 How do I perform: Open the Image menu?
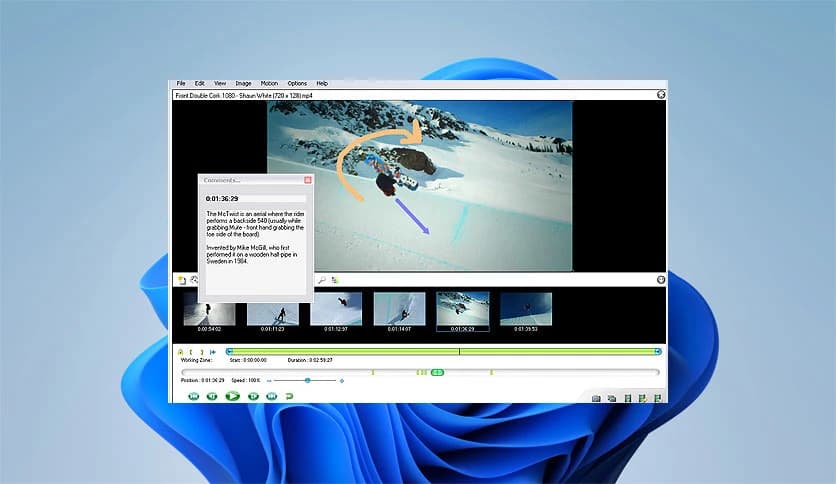[x=243, y=84]
